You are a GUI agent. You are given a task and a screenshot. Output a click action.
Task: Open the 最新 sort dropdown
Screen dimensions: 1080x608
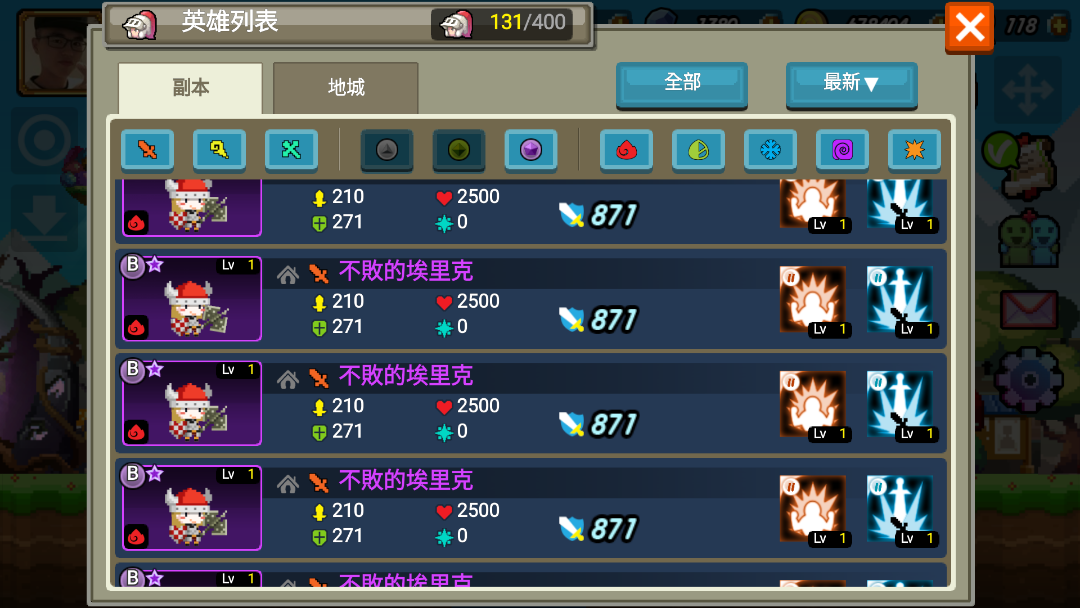(x=851, y=85)
